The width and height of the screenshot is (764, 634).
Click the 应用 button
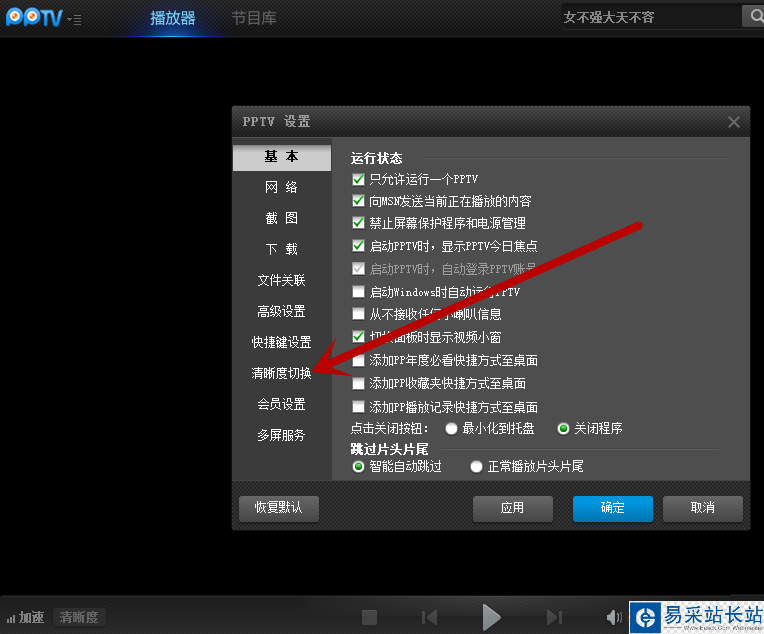(513, 508)
